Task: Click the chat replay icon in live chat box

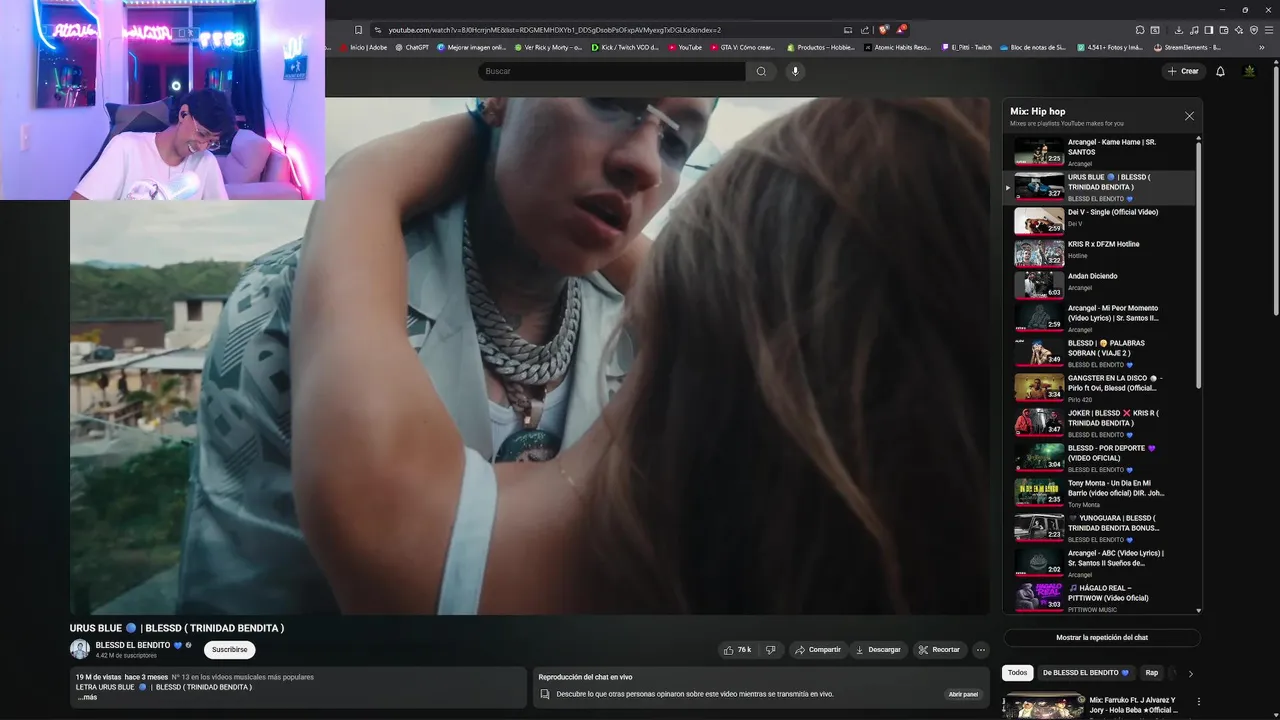Action: 545,694
